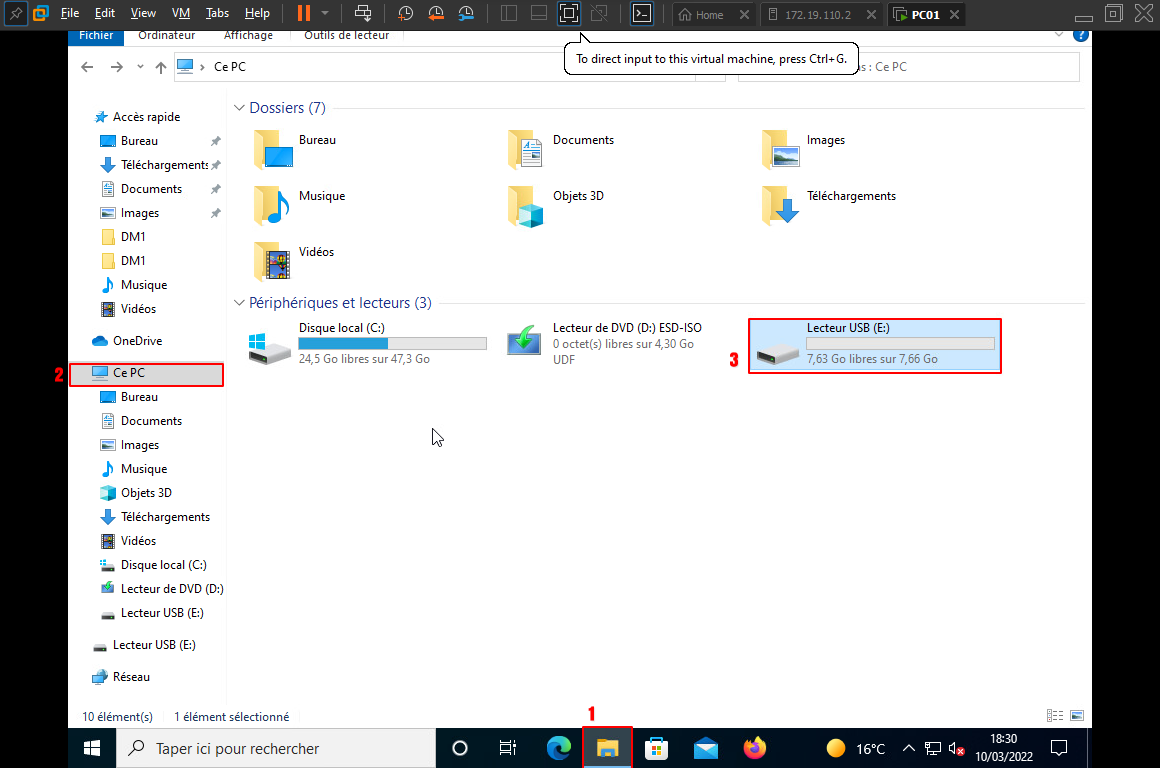Open the Mail app in the taskbar
Image resolution: width=1160 pixels, height=768 pixels.
705,748
